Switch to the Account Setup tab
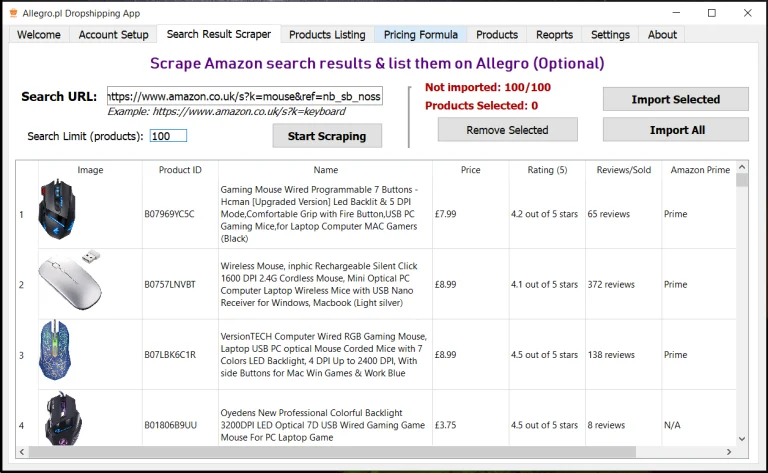This screenshot has height=473, width=768. 113,35
